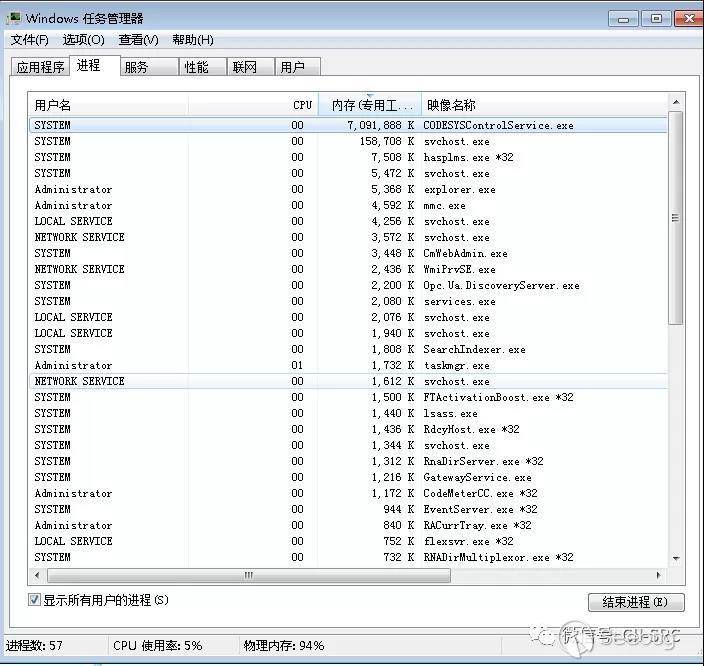Sort by 内存(专用工... column header
The height and width of the screenshot is (666, 704).
point(370,105)
